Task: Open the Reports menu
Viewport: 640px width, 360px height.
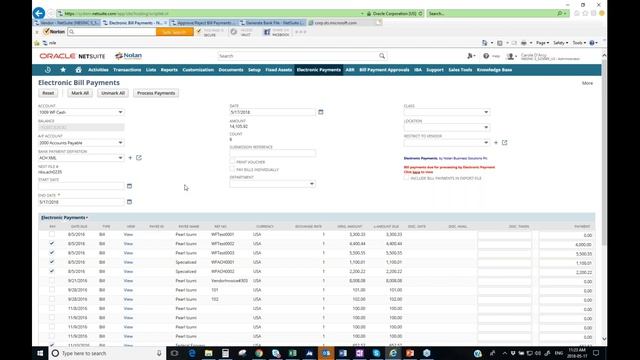Action: pos(169,70)
